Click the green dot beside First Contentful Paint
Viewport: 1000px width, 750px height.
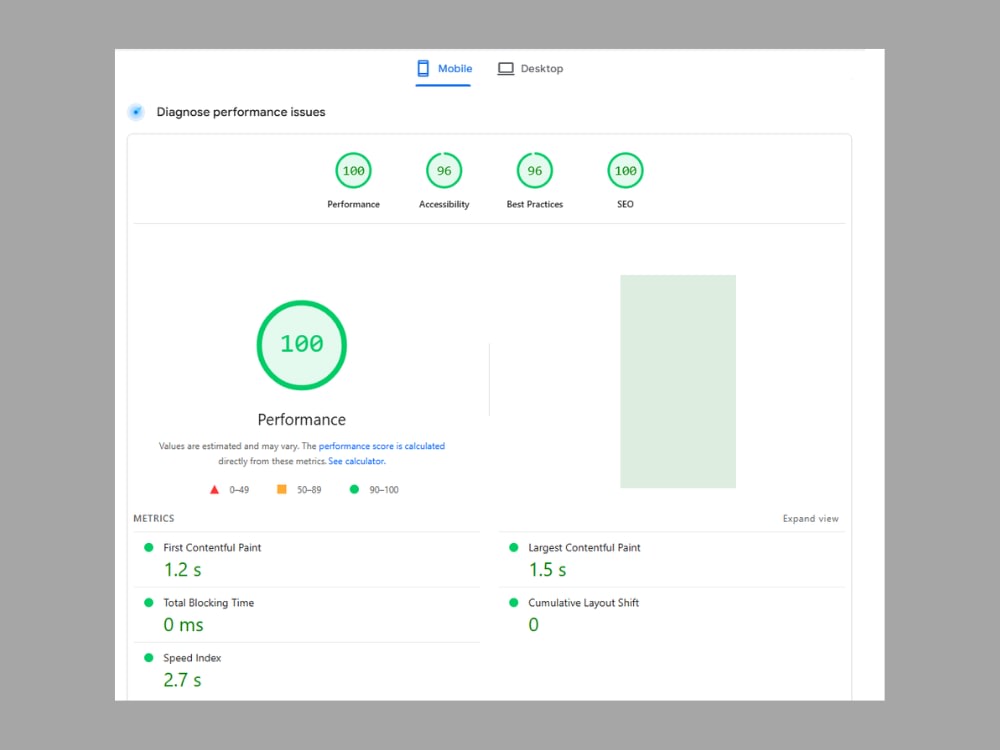149,547
